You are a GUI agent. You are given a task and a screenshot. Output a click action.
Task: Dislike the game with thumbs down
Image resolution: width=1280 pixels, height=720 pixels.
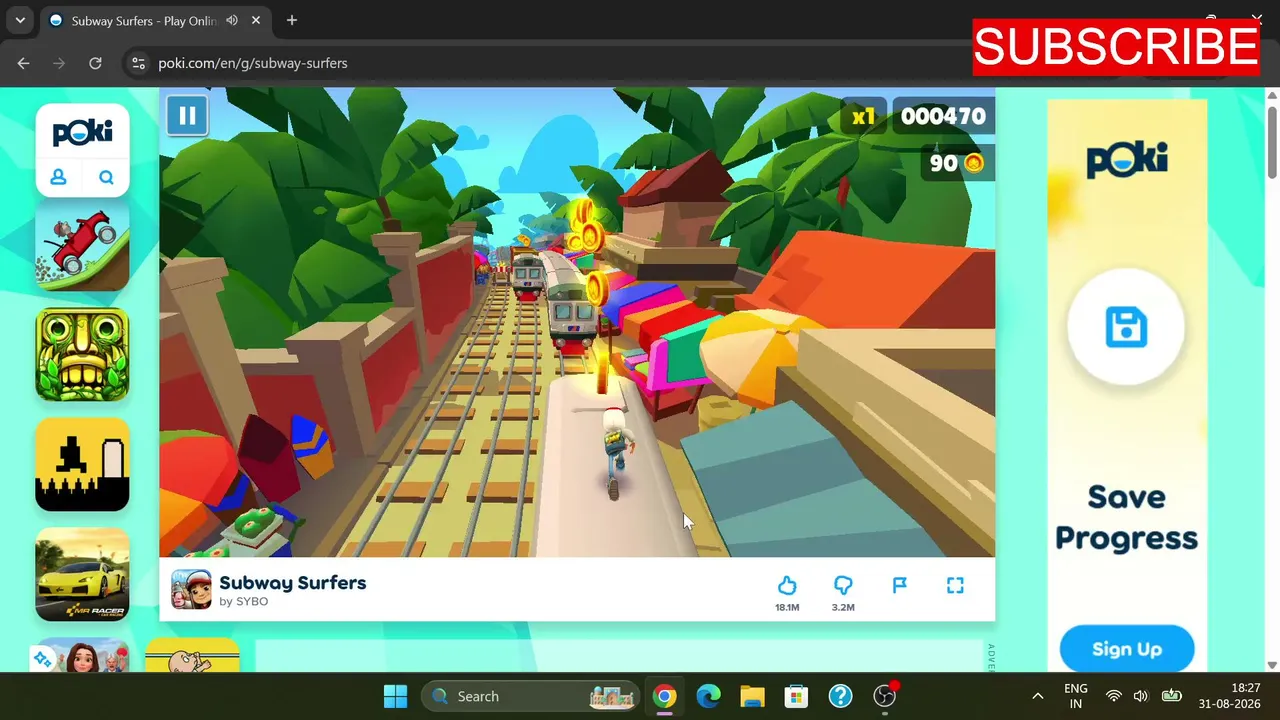843,585
